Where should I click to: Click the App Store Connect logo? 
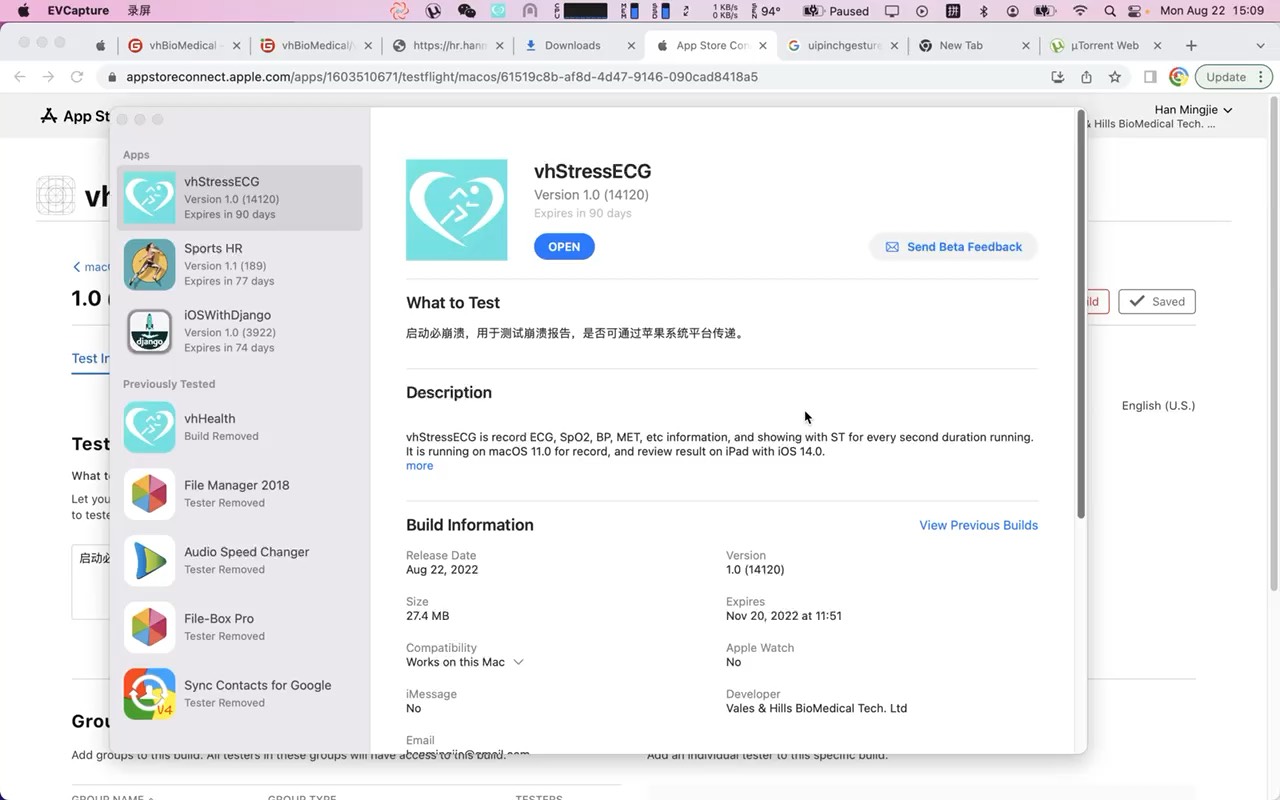coord(74,116)
